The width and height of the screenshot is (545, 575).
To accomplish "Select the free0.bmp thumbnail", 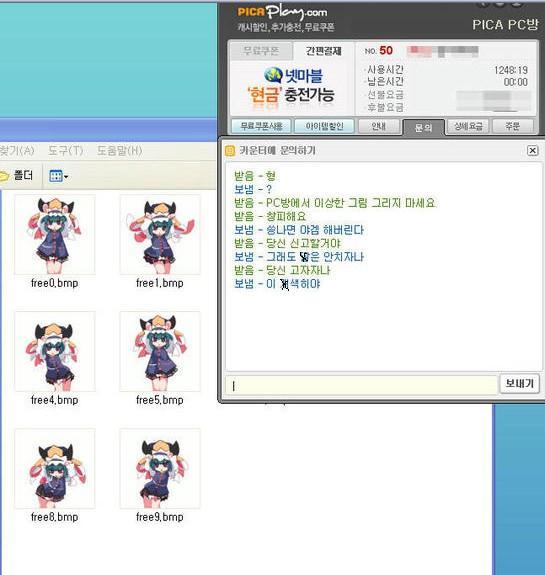I will point(55,235).
